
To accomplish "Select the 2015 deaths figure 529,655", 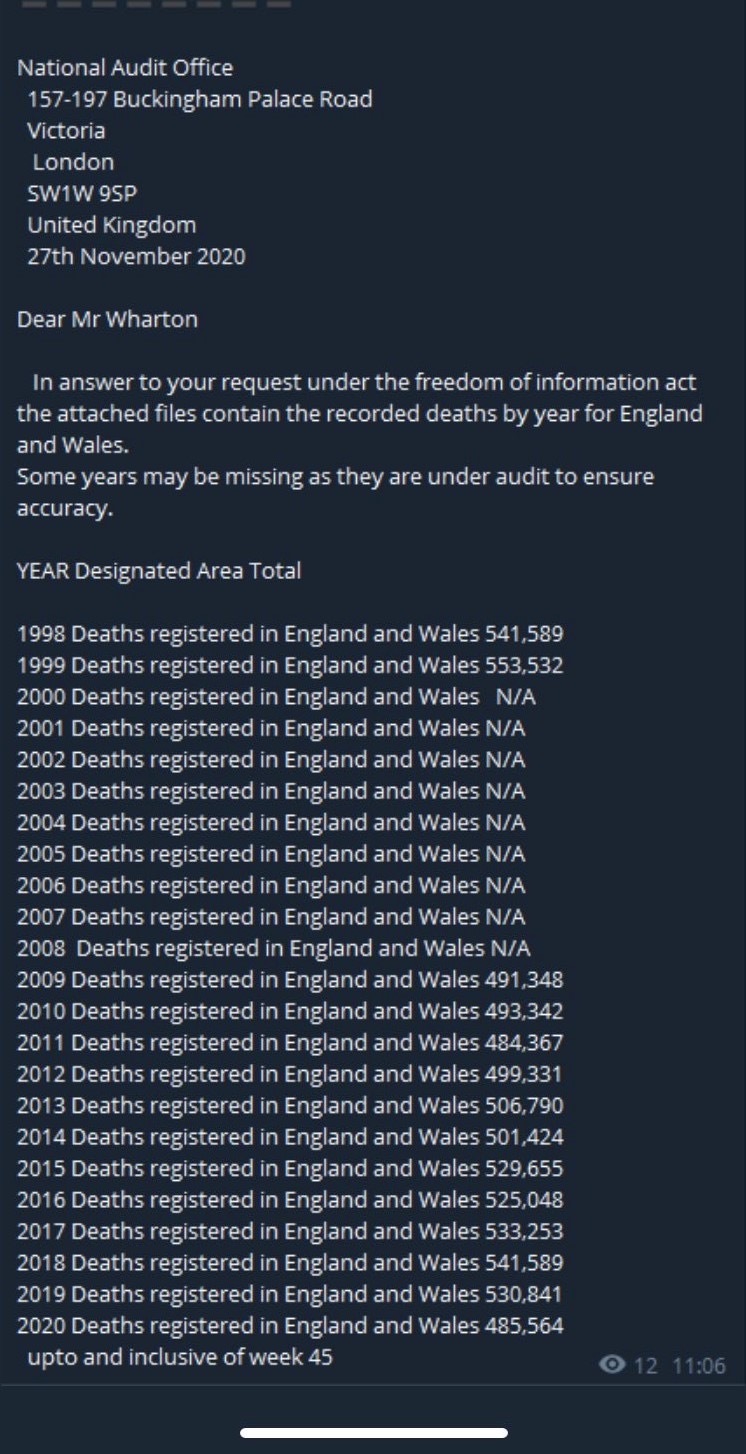I will coord(527,1168).
